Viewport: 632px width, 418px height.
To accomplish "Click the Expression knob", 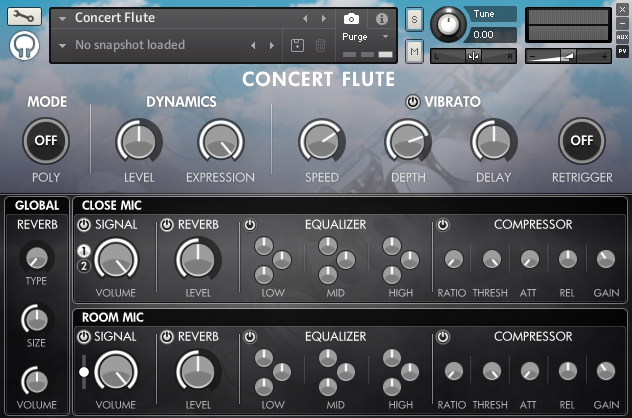I will (x=221, y=142).
